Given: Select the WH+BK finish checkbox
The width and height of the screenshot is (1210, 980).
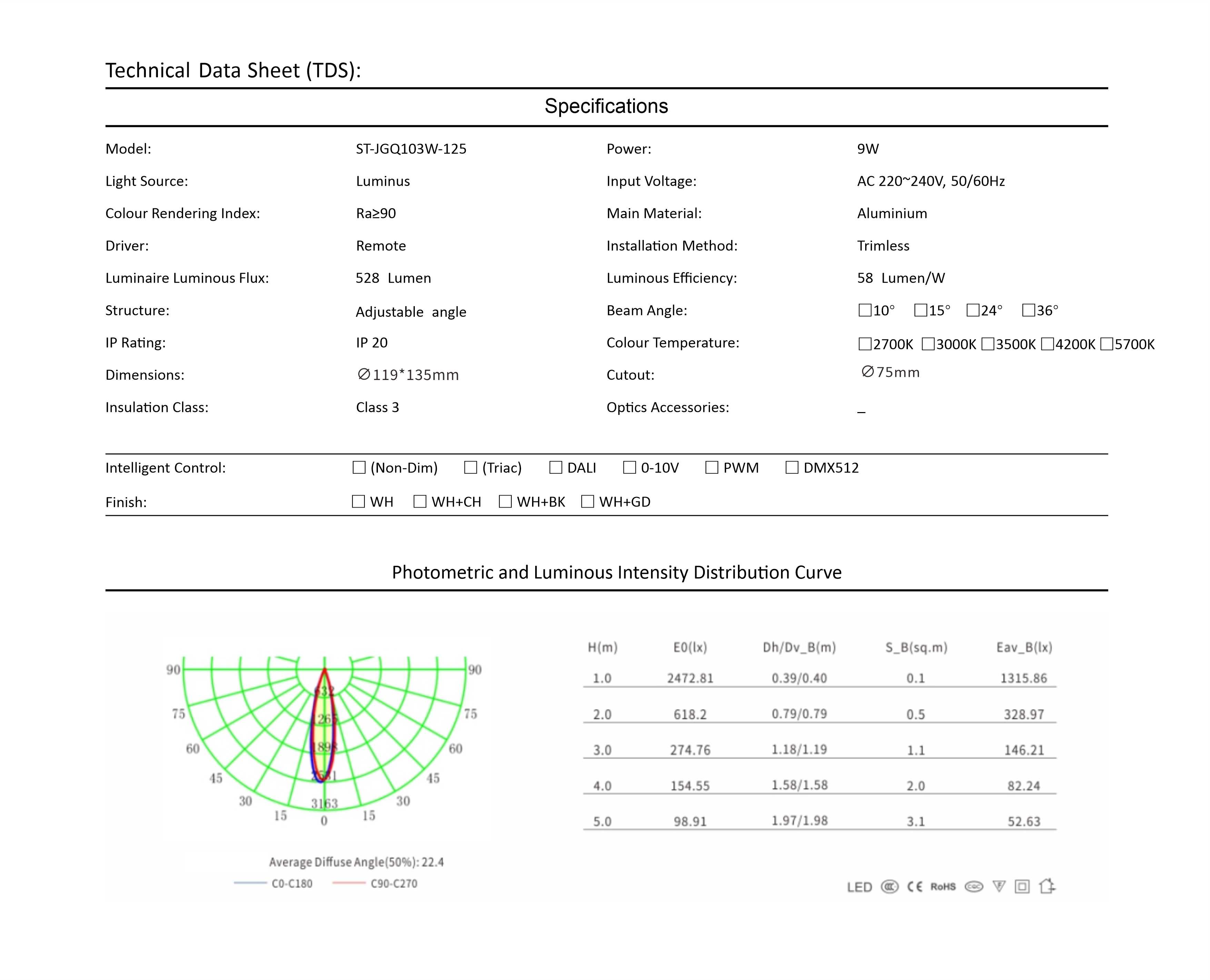Looking at the screenshot, I should pyautogui.click(x=506, y=501).
